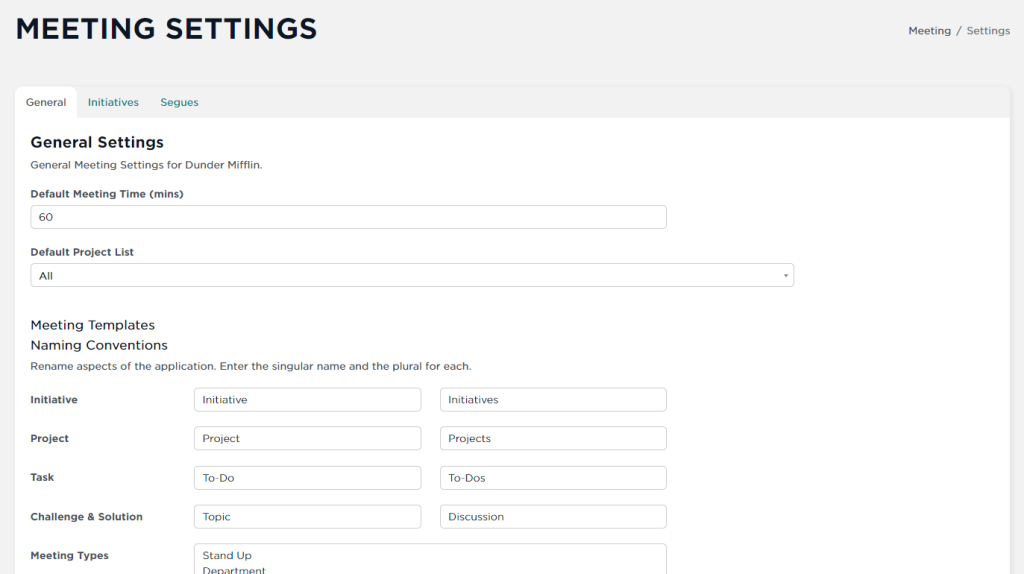Select the Default Project List All combo box
The height and width of the screenshot is (574, 1024).
click(412, 276)
